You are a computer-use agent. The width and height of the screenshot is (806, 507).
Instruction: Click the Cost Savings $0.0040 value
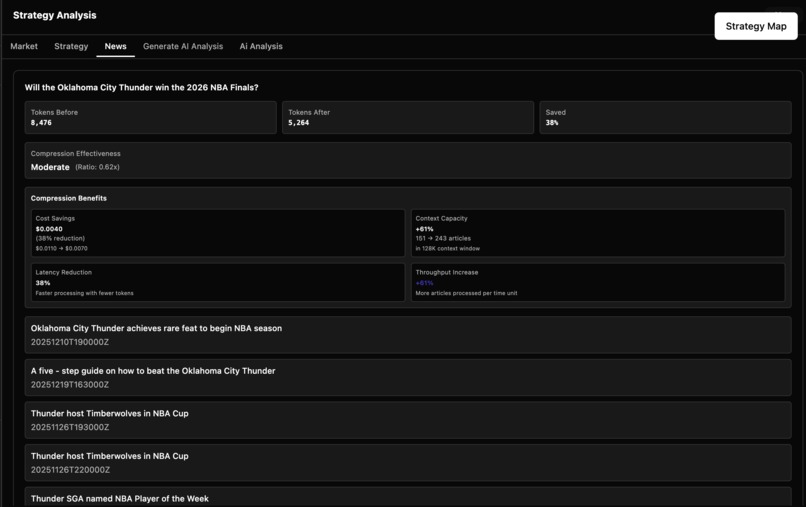49,229
